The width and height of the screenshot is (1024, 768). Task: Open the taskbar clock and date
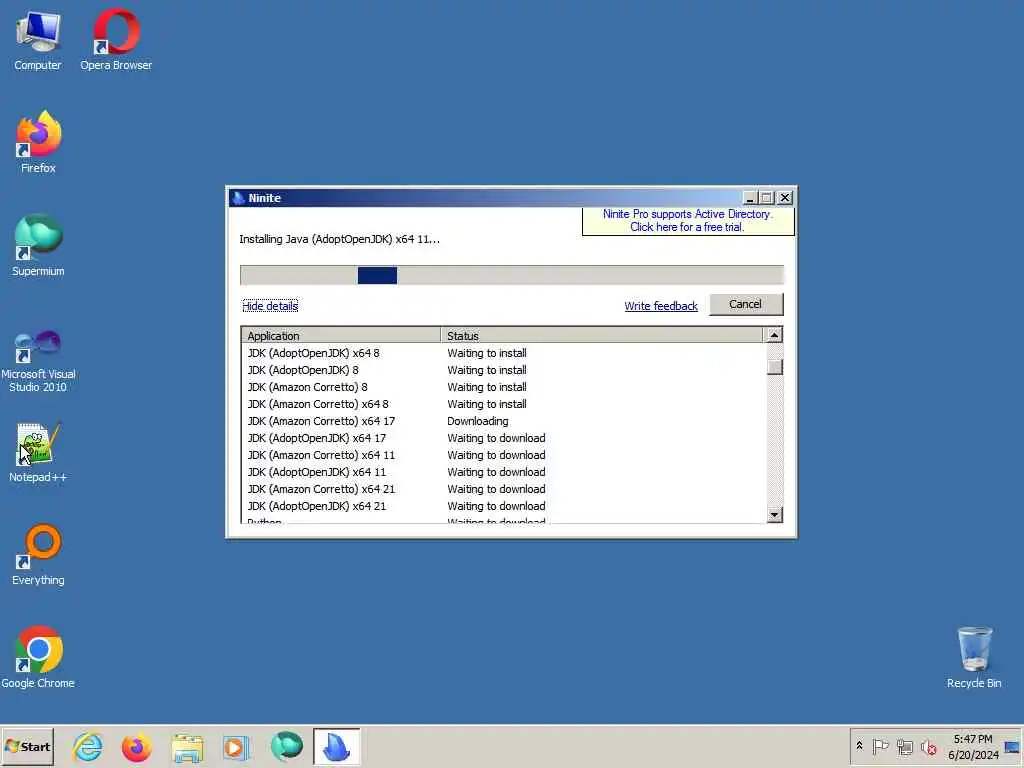tap(973, 746)
